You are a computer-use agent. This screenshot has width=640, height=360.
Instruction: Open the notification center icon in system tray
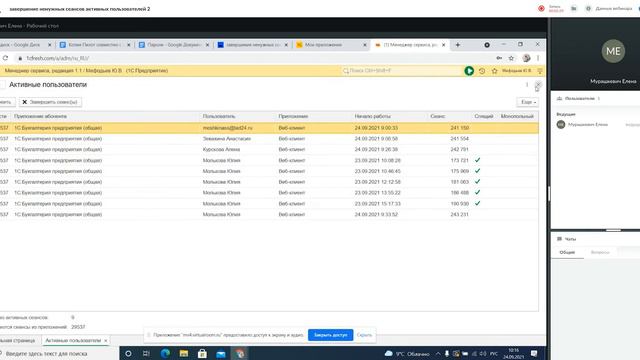coord(534,353)
